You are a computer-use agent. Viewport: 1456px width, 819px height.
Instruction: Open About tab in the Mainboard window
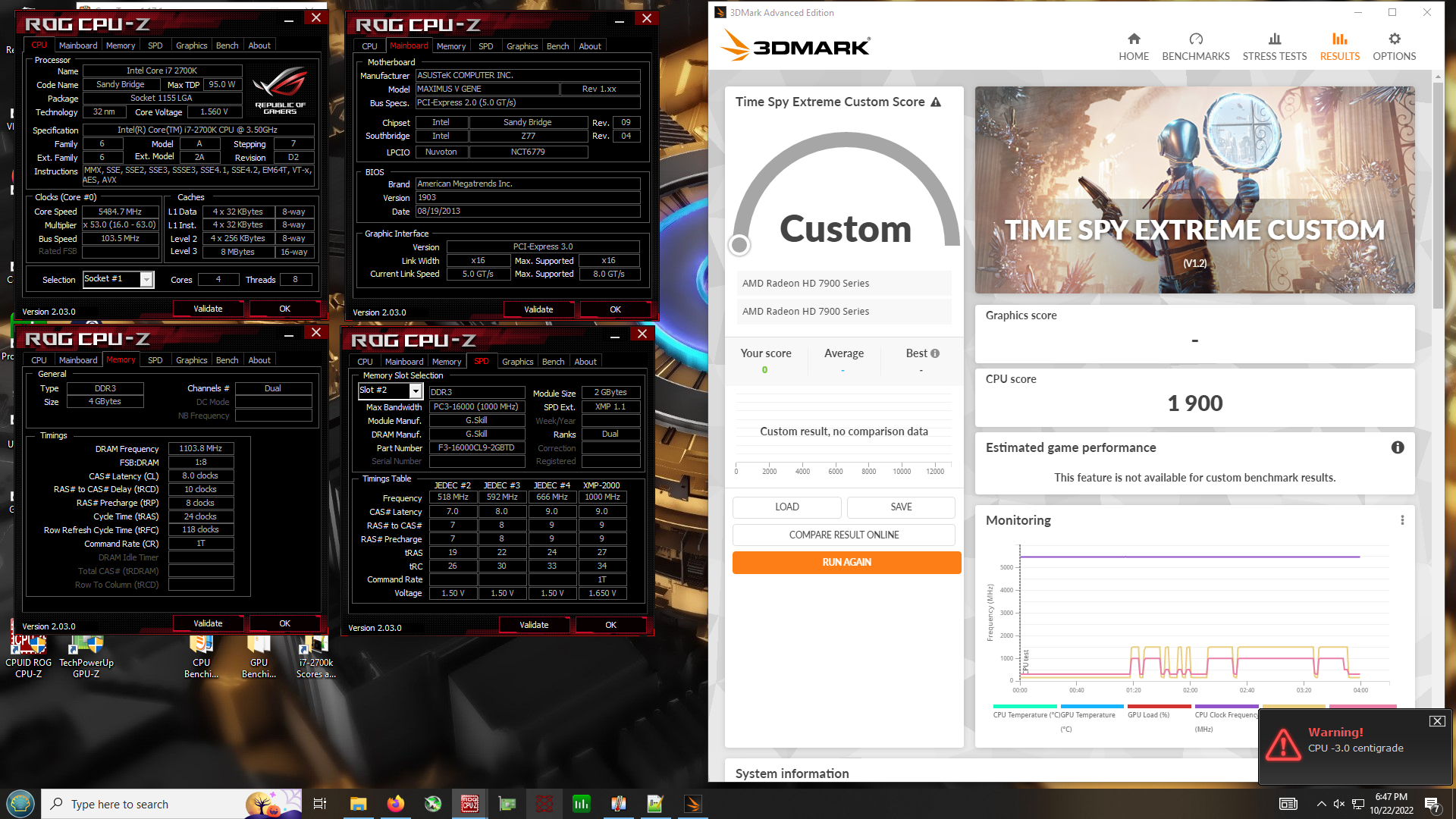pos(590,46)
